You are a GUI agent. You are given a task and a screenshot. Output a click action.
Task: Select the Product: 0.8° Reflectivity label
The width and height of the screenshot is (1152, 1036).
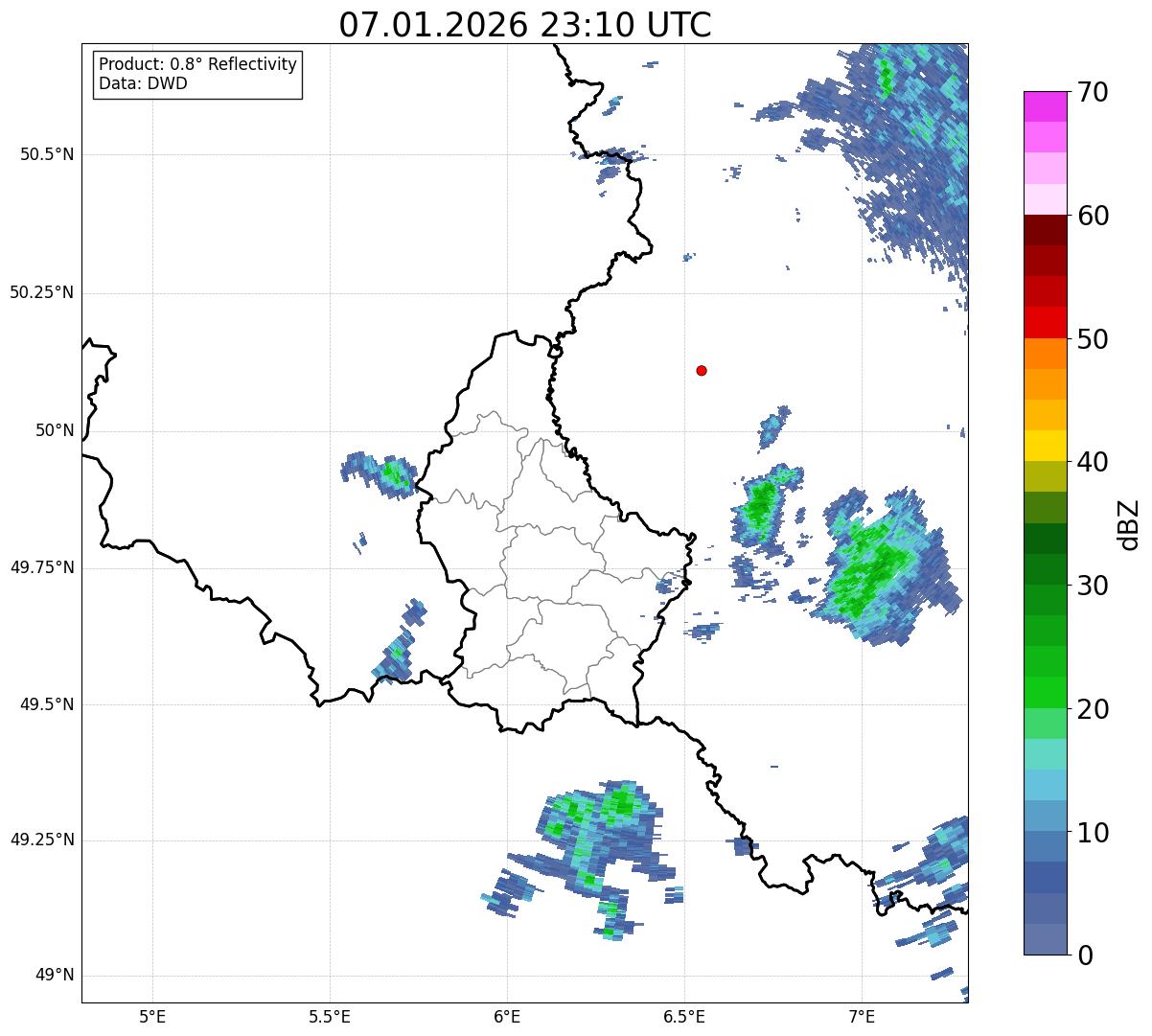pos(198,64)
